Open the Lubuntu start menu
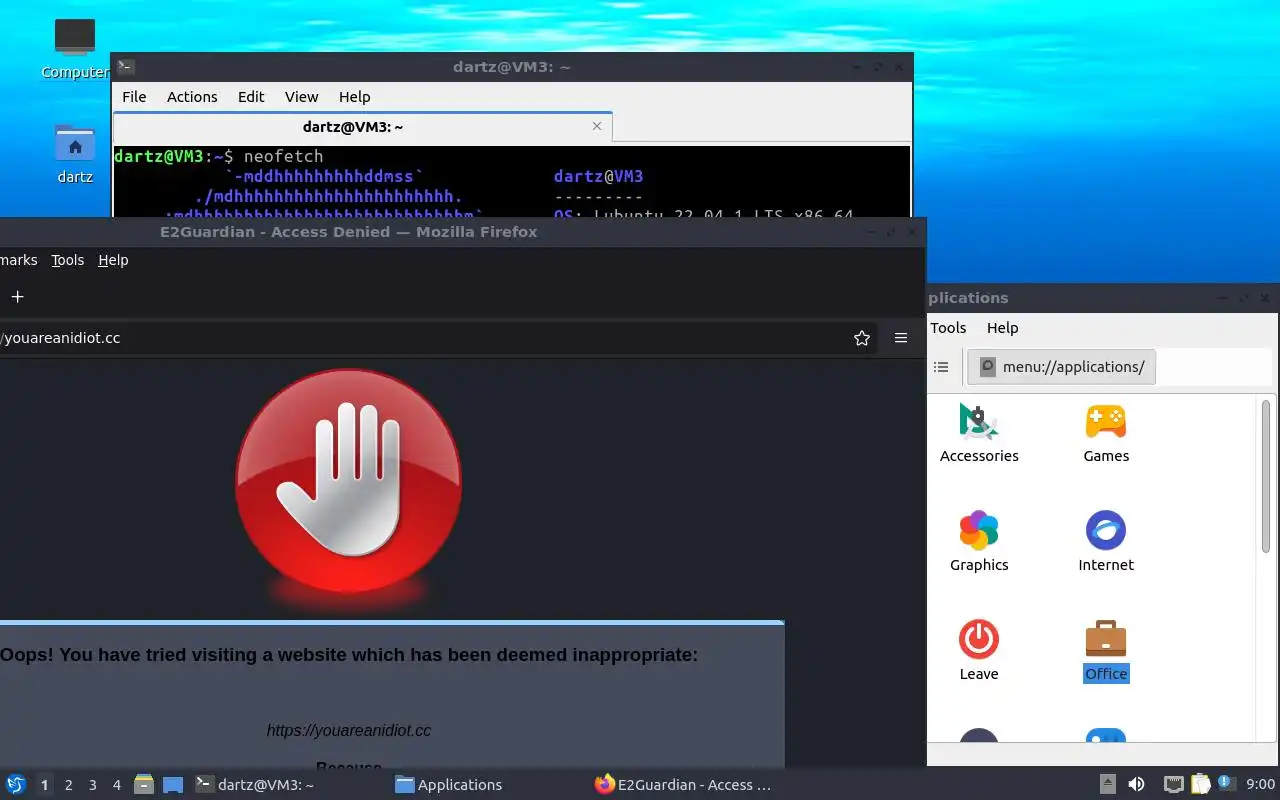Viewport: 1280px width, 800px height. pos(16,785)
